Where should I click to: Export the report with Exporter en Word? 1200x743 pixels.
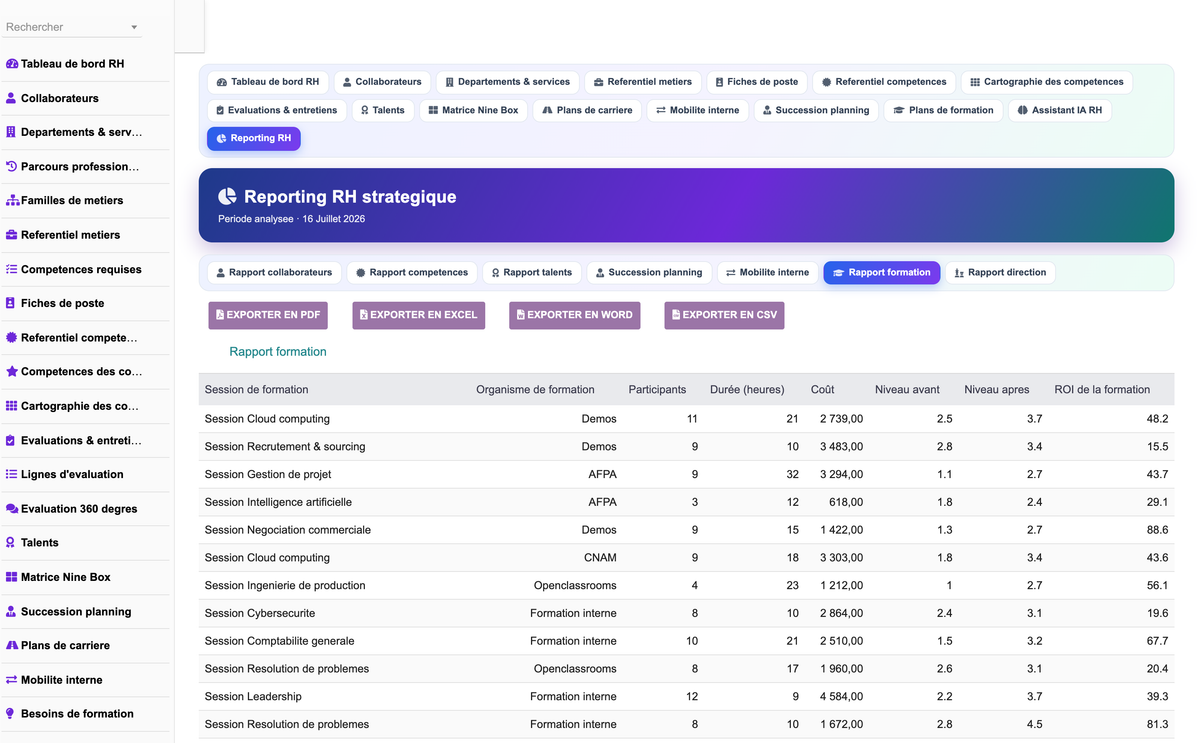(574, 315)
